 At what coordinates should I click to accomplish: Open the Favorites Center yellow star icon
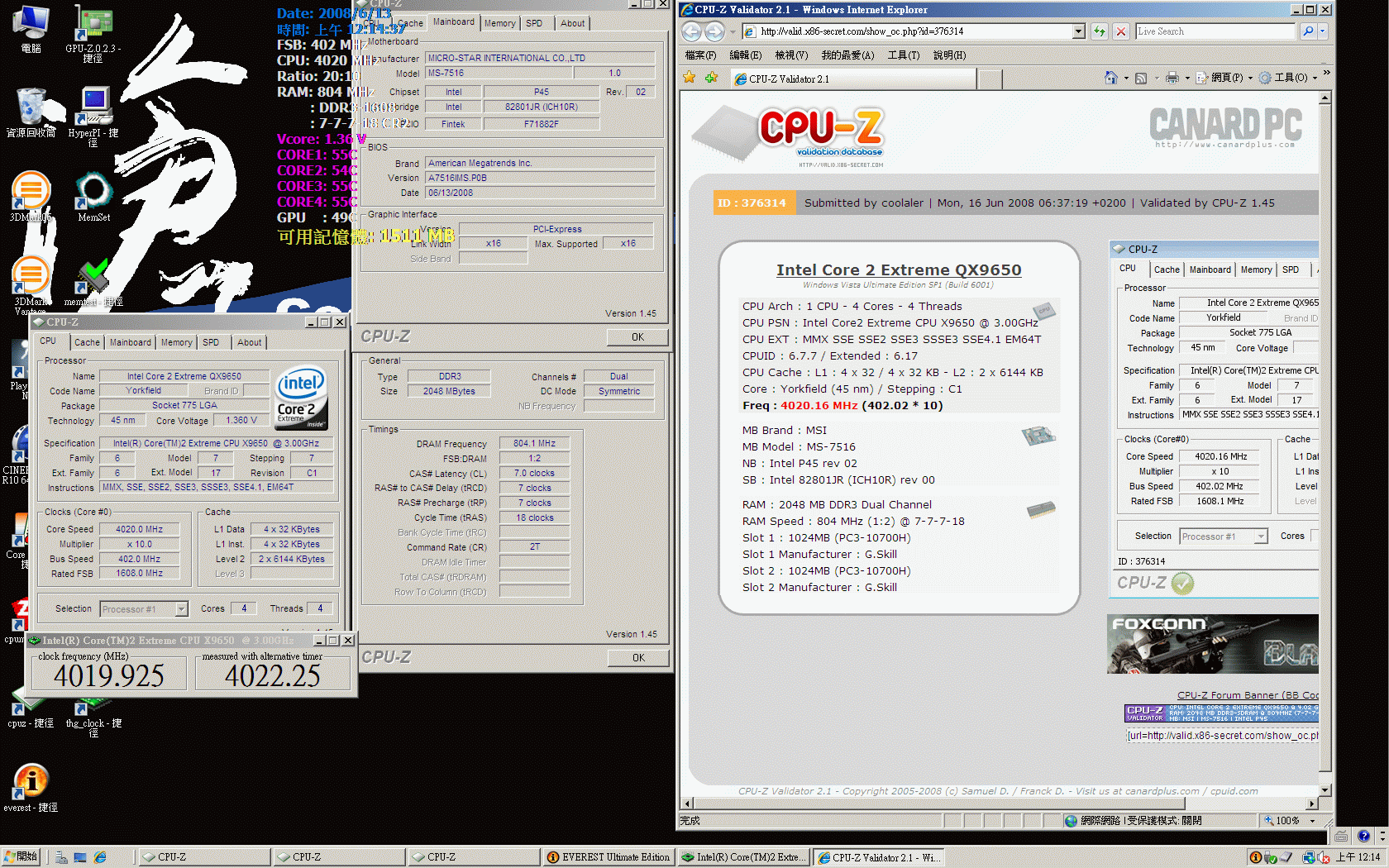[x=690, y=78]
